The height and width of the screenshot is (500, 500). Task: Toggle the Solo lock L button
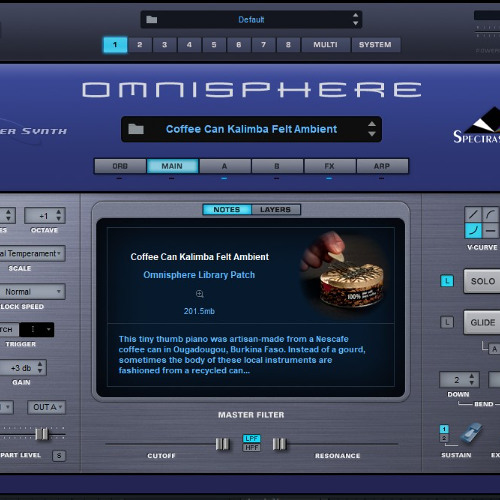coord(447,281)
